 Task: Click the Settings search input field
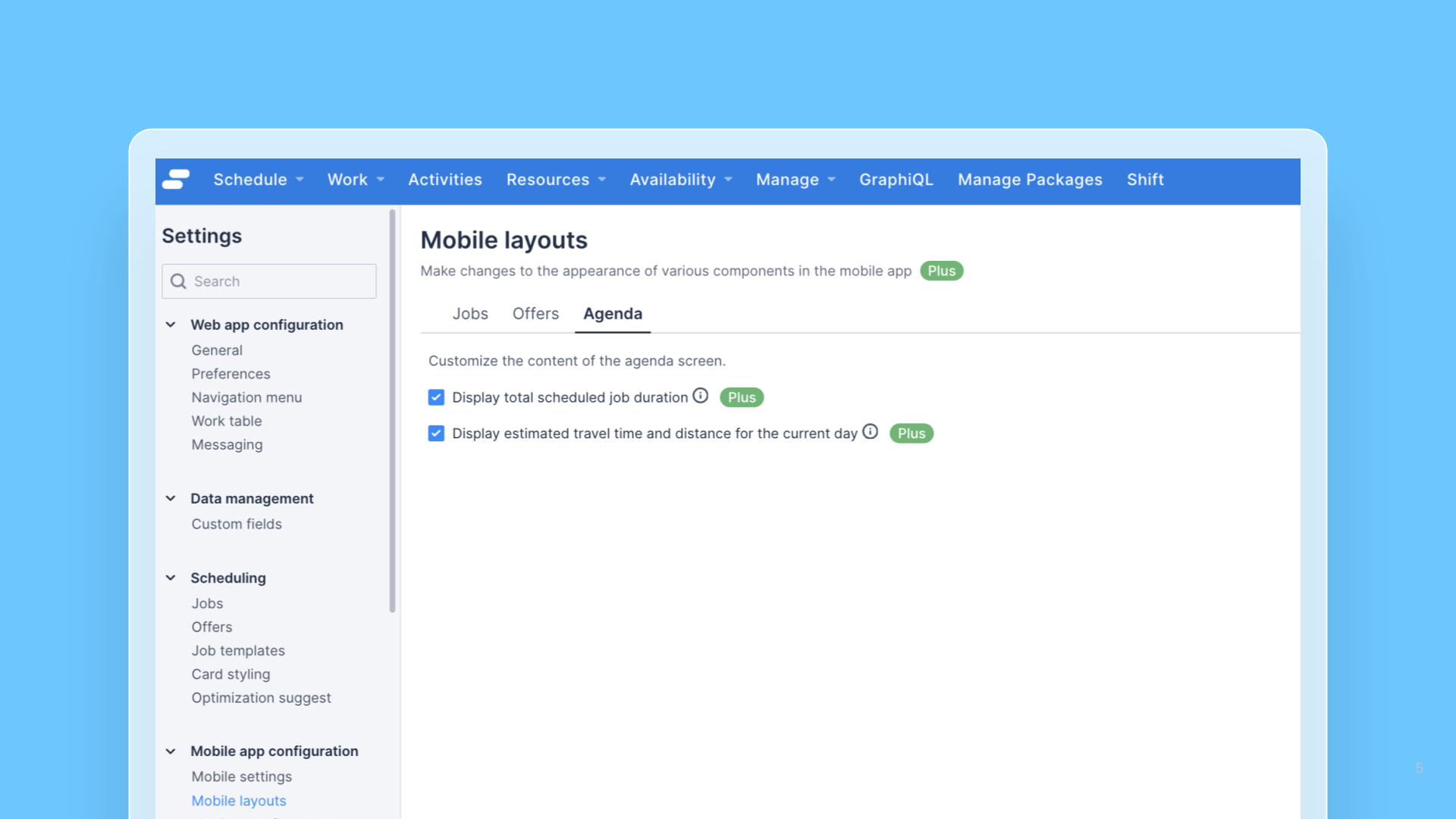pos(269,281)
